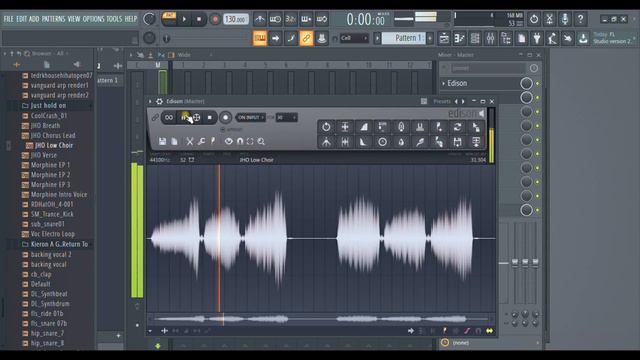Click the microphone icon in top toolbar
Screen dimensions: 640x360
(x=565, y=19)
